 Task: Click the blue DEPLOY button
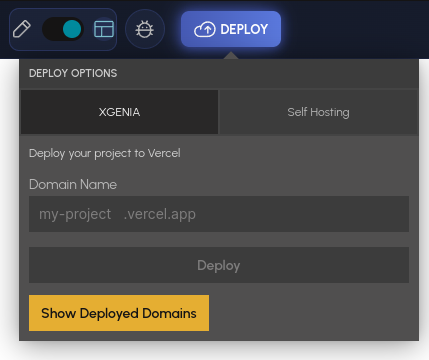(x=231, y=29)
